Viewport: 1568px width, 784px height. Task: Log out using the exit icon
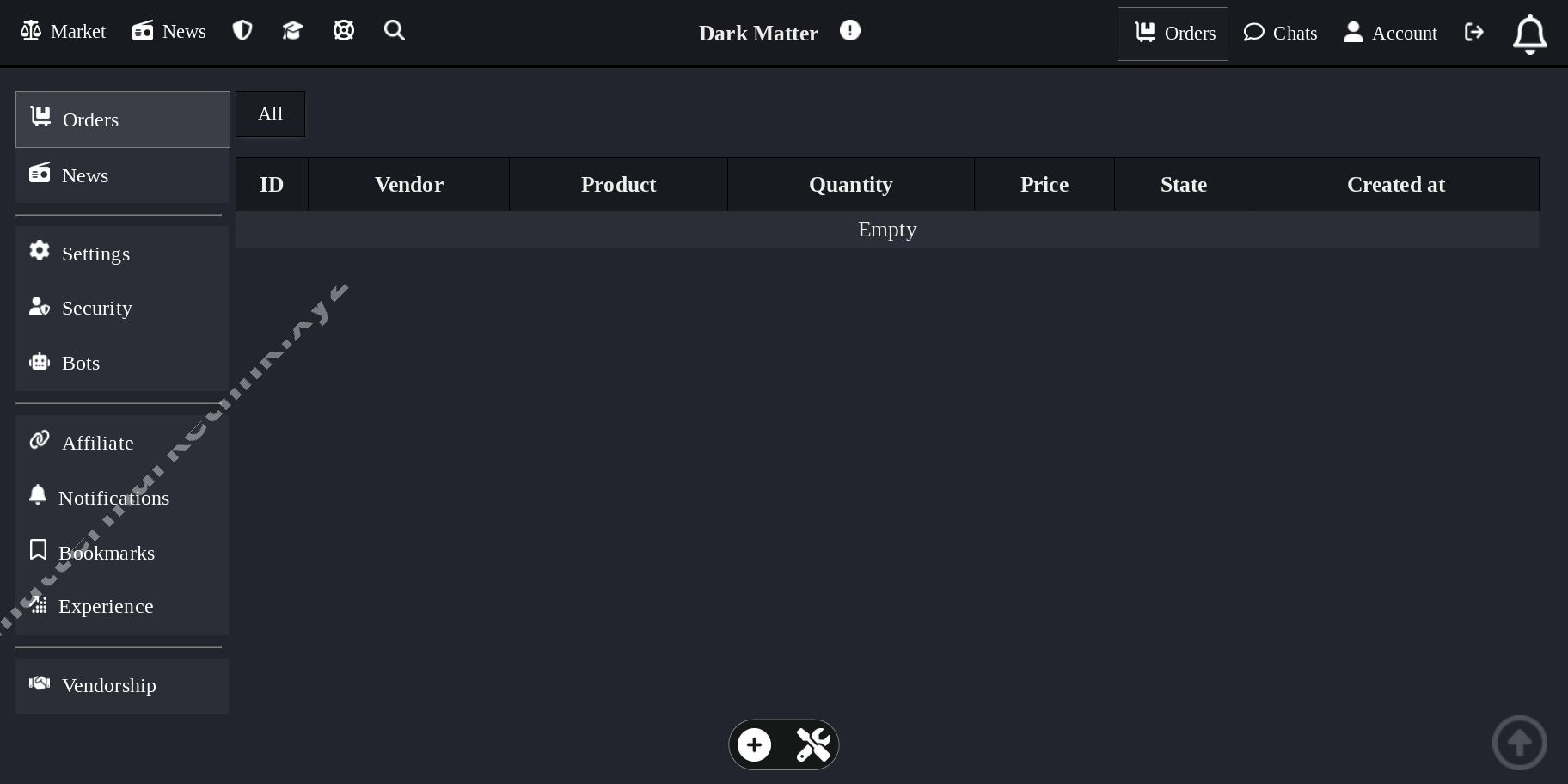click(x=1473, y=32)
